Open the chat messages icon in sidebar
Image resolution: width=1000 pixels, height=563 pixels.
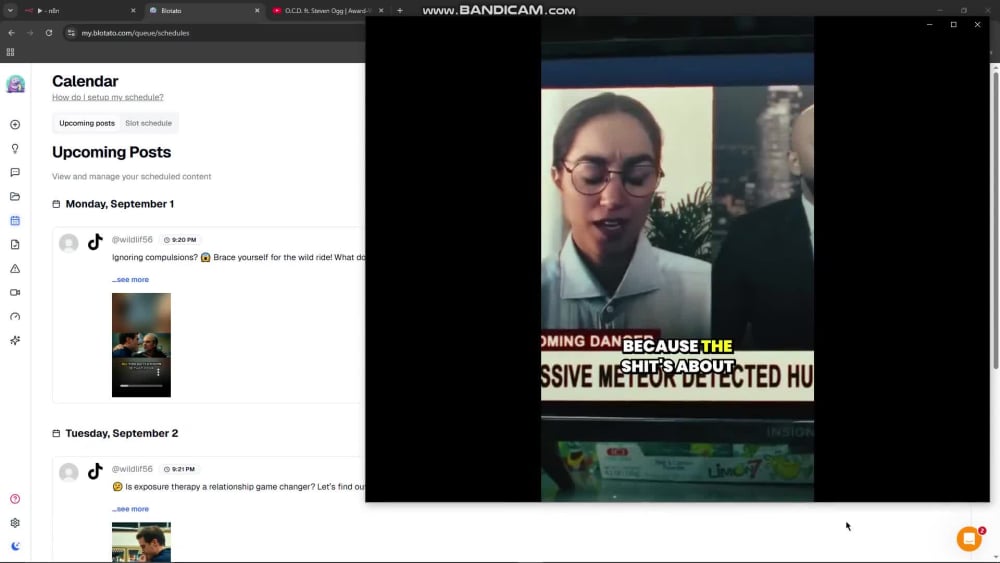coord(15,172)
